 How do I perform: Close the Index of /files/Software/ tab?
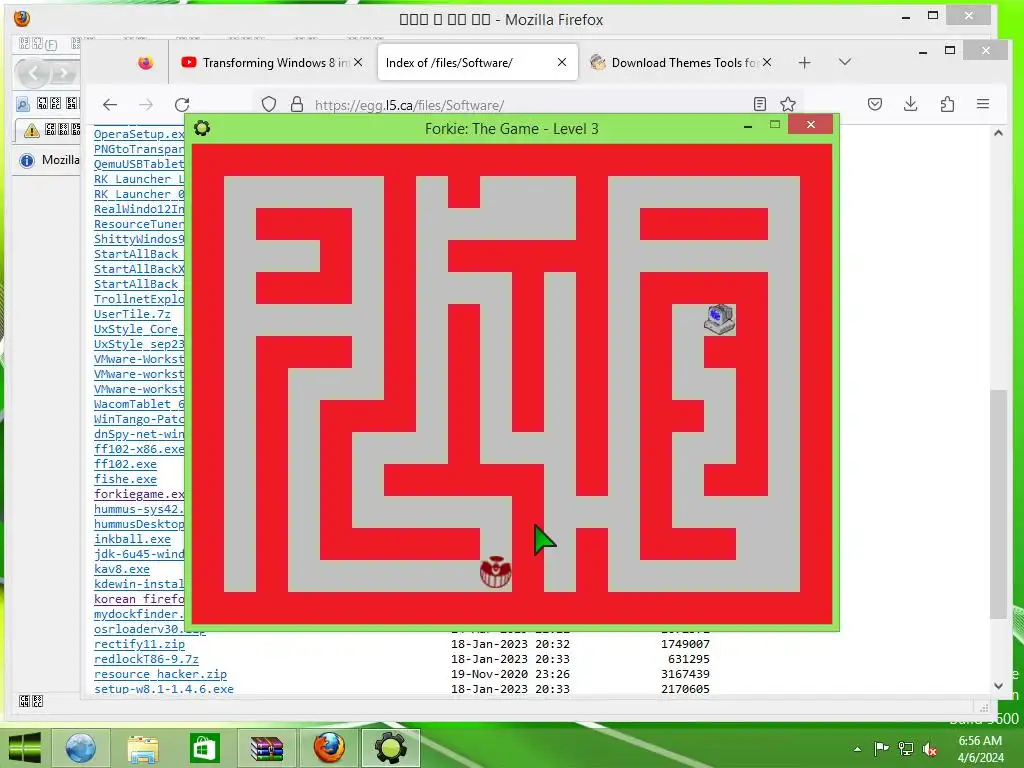coord(562,62)
